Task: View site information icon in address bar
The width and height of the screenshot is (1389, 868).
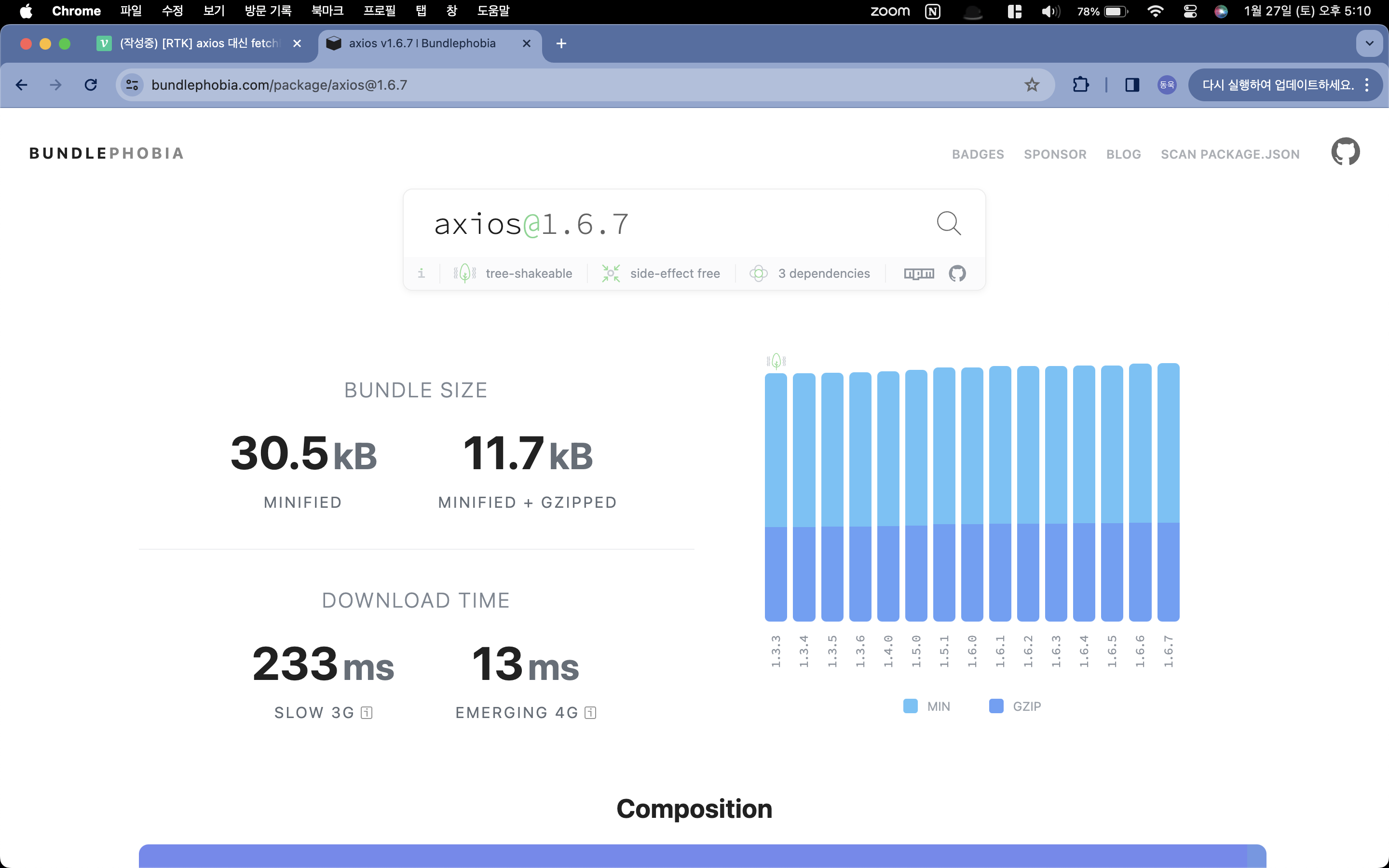Action: (133, 85)
